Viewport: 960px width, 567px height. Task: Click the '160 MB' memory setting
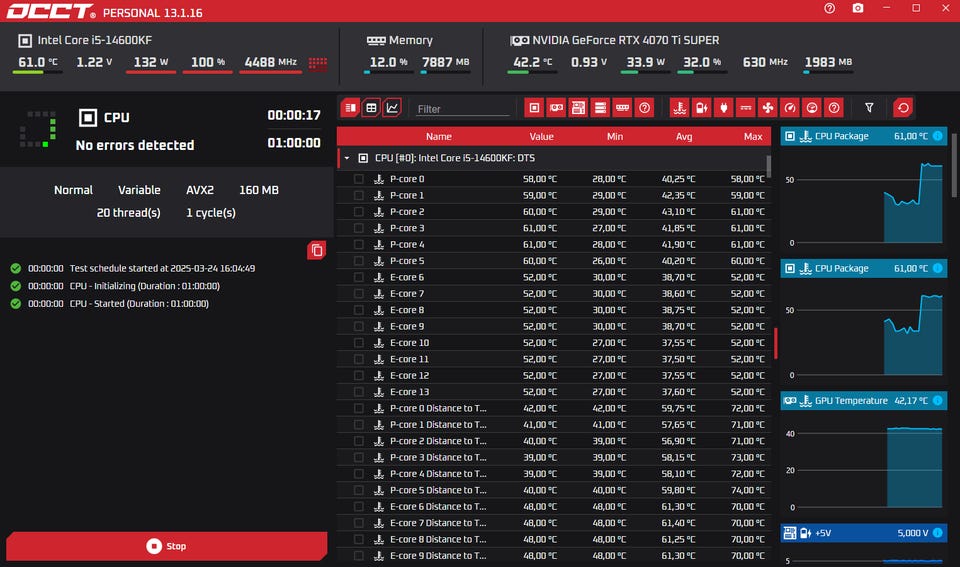[x=259, y=190]
